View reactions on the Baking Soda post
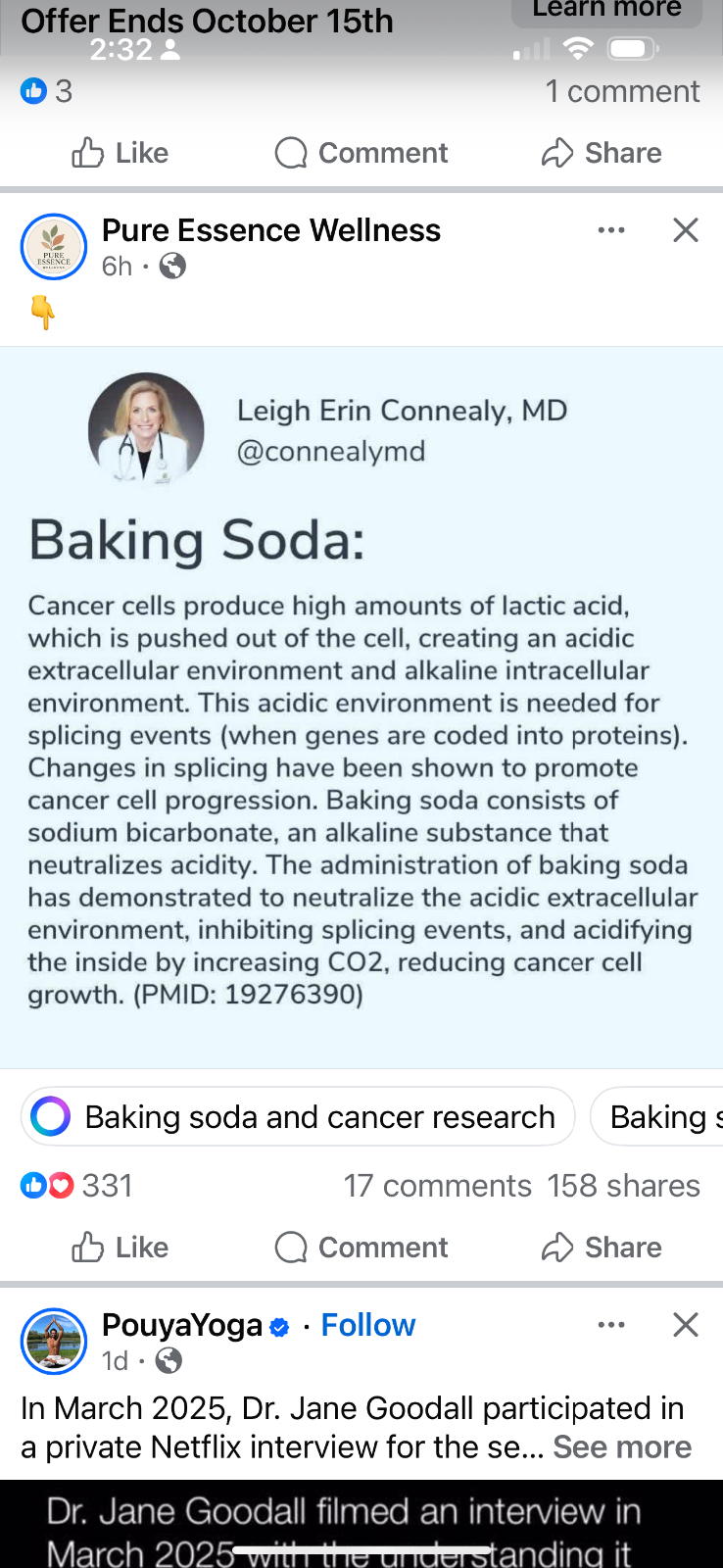The height and width of the screenshot is (1568, 723). [x=76, y=1186]
